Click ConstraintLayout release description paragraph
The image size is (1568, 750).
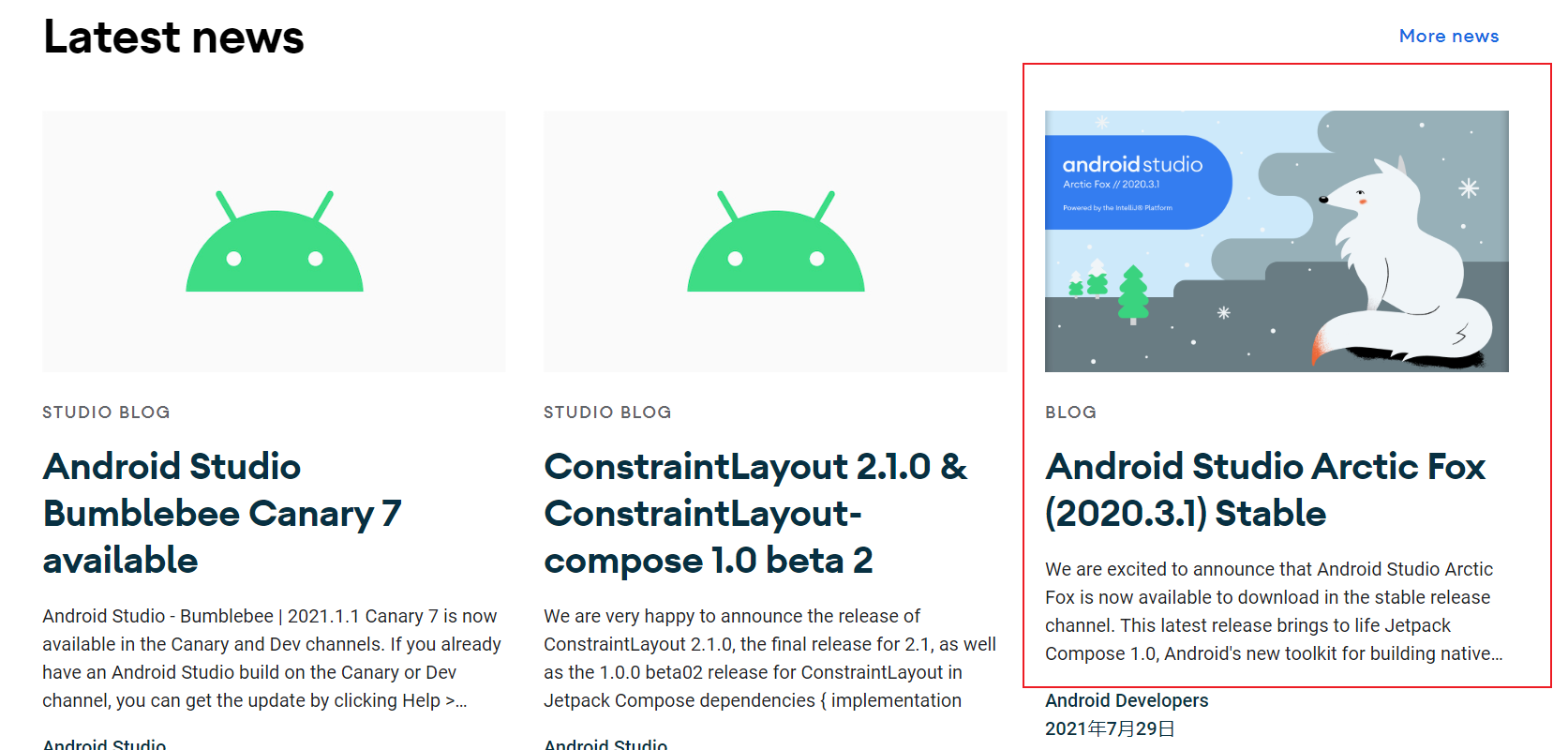click(x=769, y=658)
